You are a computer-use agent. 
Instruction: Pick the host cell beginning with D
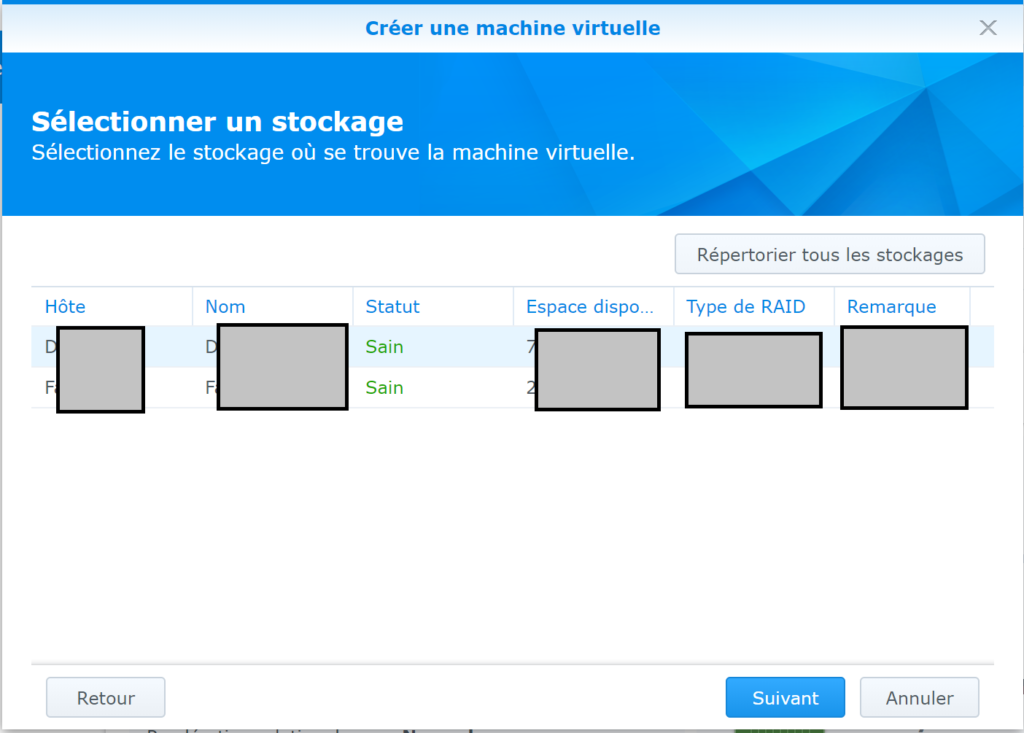(49, 347)
